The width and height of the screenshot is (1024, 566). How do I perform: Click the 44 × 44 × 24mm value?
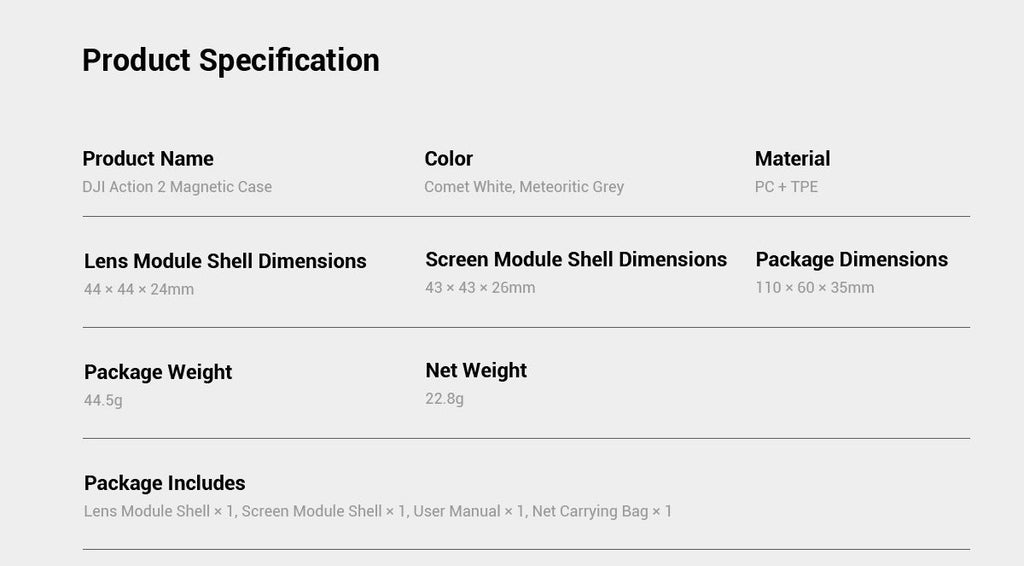[139, 289]
